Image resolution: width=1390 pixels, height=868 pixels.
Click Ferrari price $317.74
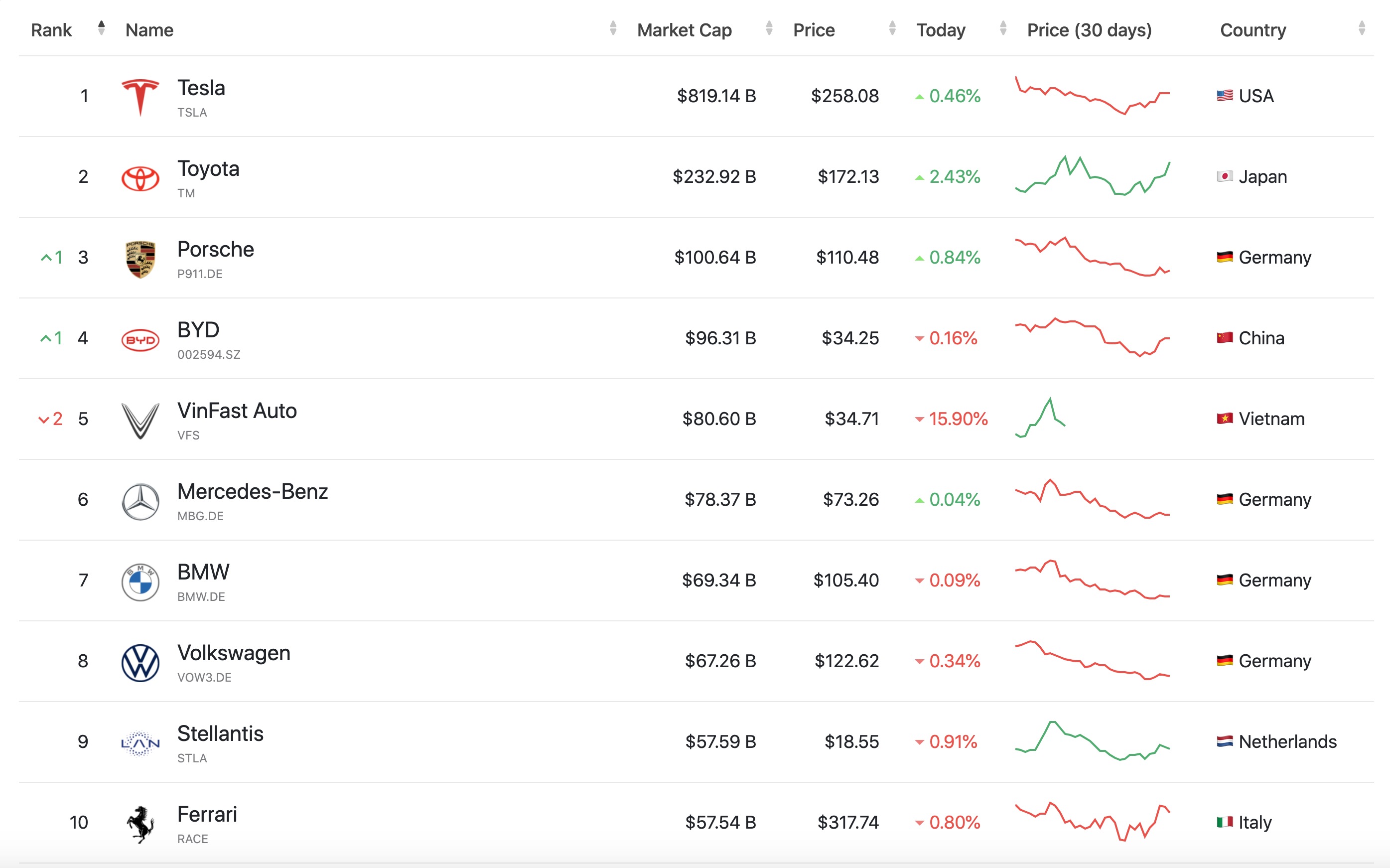pyautogui.click(x=848, y=822)
